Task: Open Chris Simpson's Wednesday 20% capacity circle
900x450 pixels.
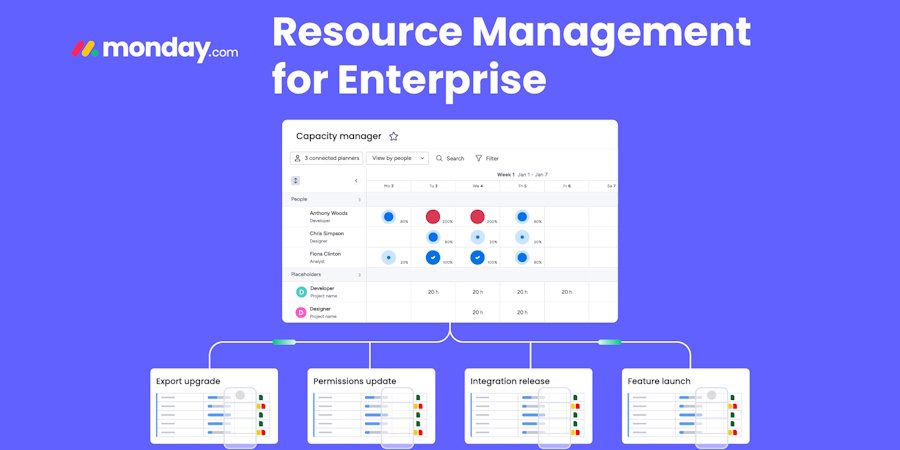Action: pyautogui.click(x=477, y=237)
